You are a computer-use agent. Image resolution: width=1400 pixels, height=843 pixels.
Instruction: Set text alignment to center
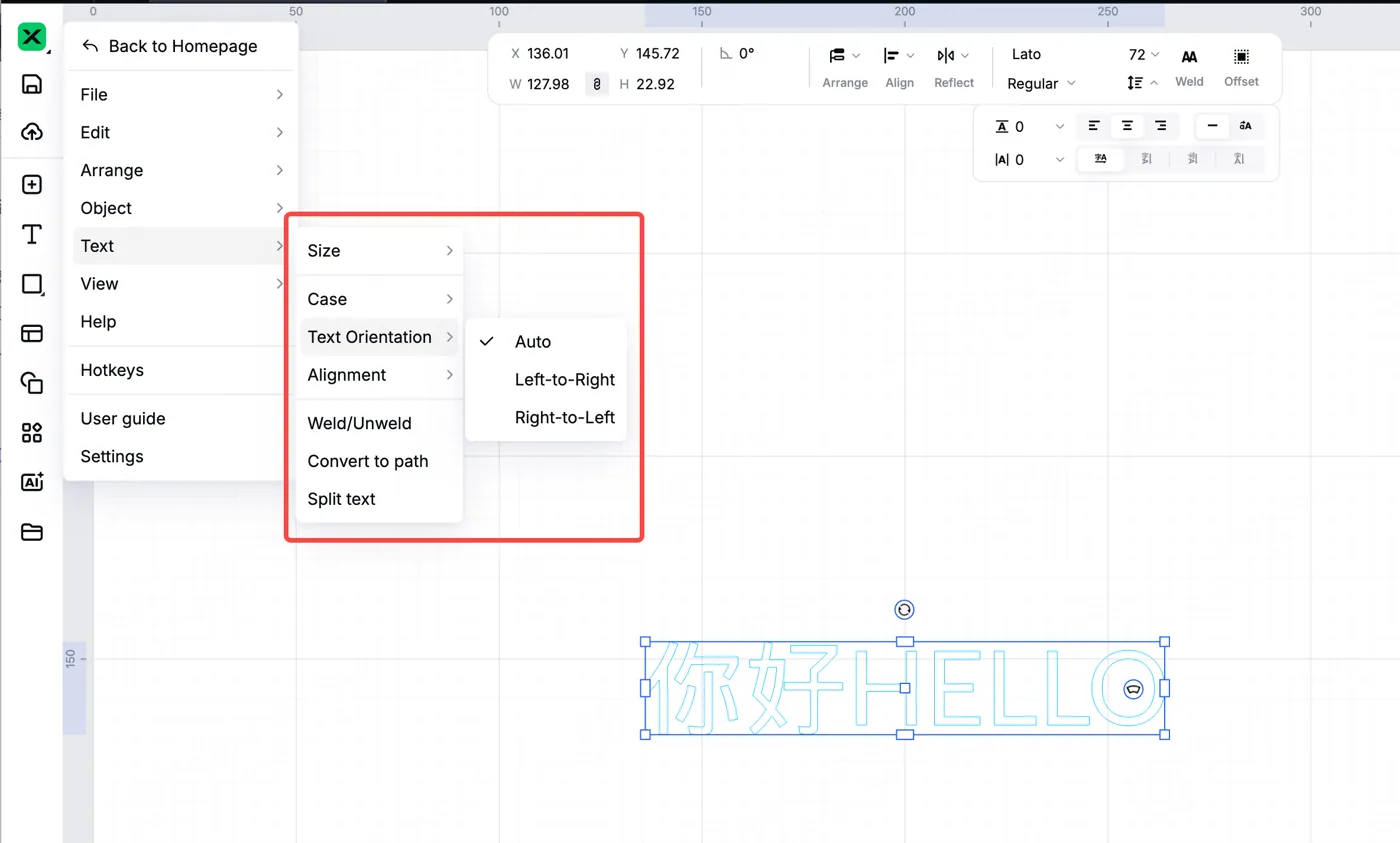click(1127, 126)
